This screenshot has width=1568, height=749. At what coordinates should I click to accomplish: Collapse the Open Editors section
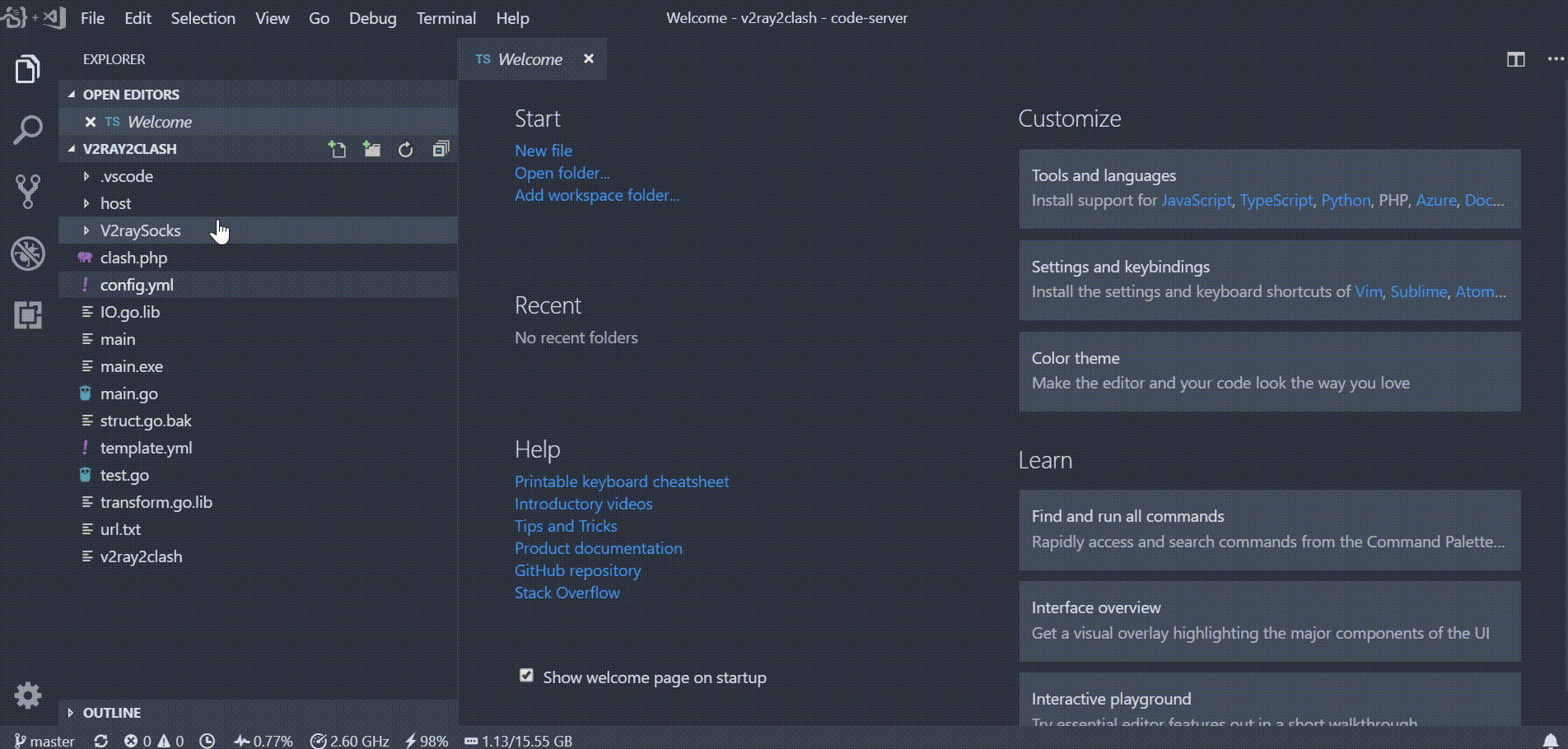(258, 94)
